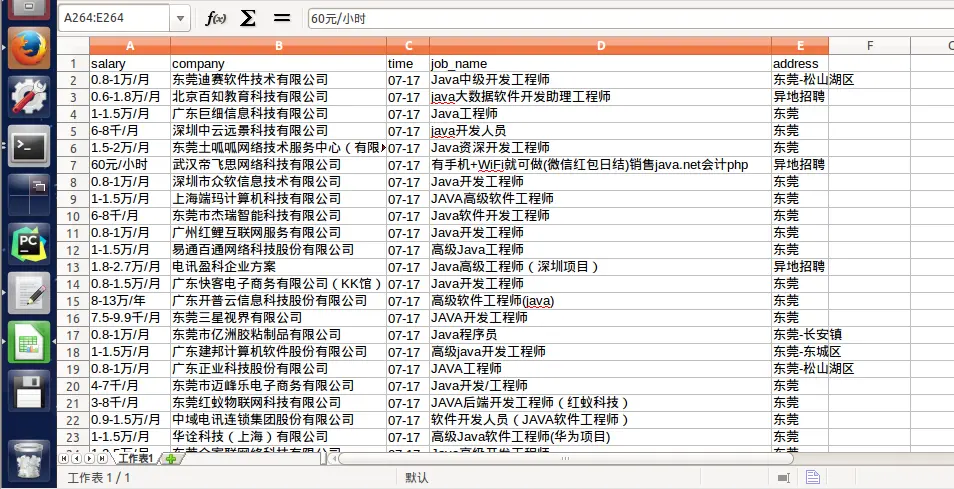This screenshot has height=489, width=954.
Task: Click cell '60元/小时' in column A
Action: point(130,165)
